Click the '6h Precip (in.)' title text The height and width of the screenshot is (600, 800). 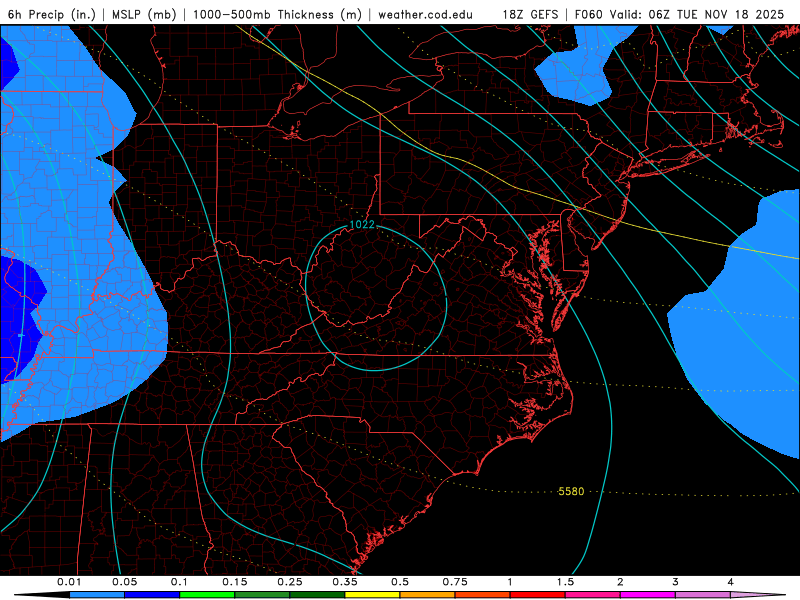click(x=52, y=14)
